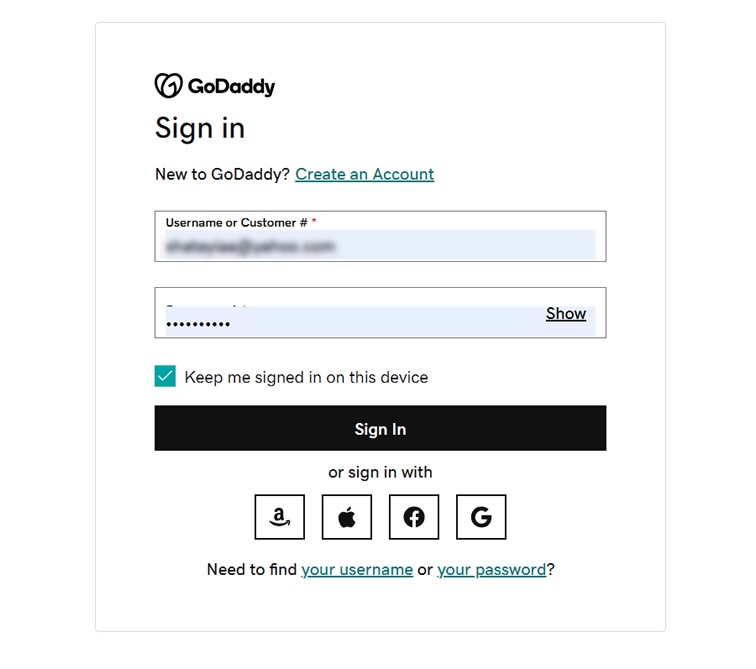
Task: Sign in with Facebook icon
Action: [414, 517]
